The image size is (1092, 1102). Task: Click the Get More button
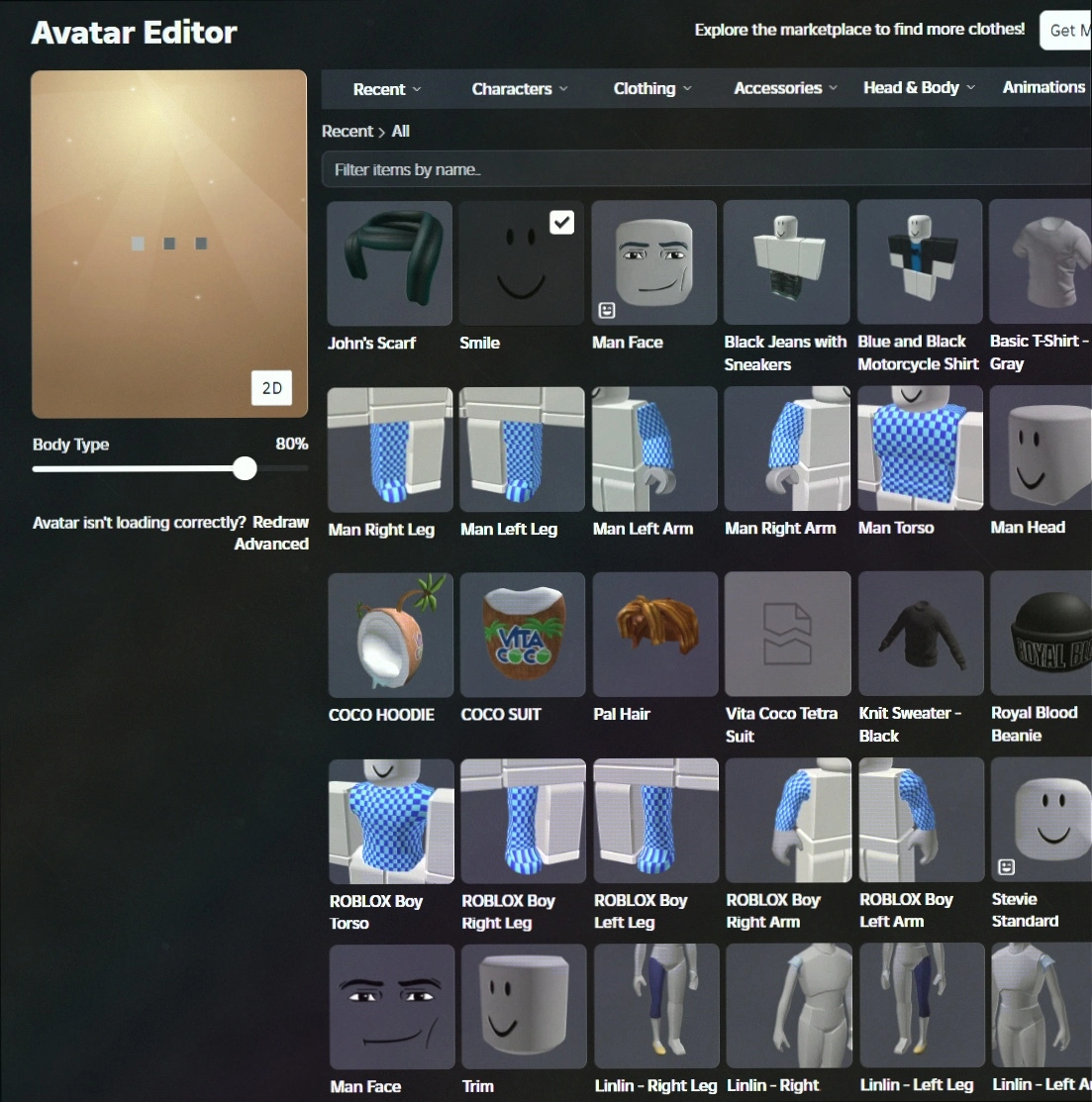click(x=1065, y=31)
